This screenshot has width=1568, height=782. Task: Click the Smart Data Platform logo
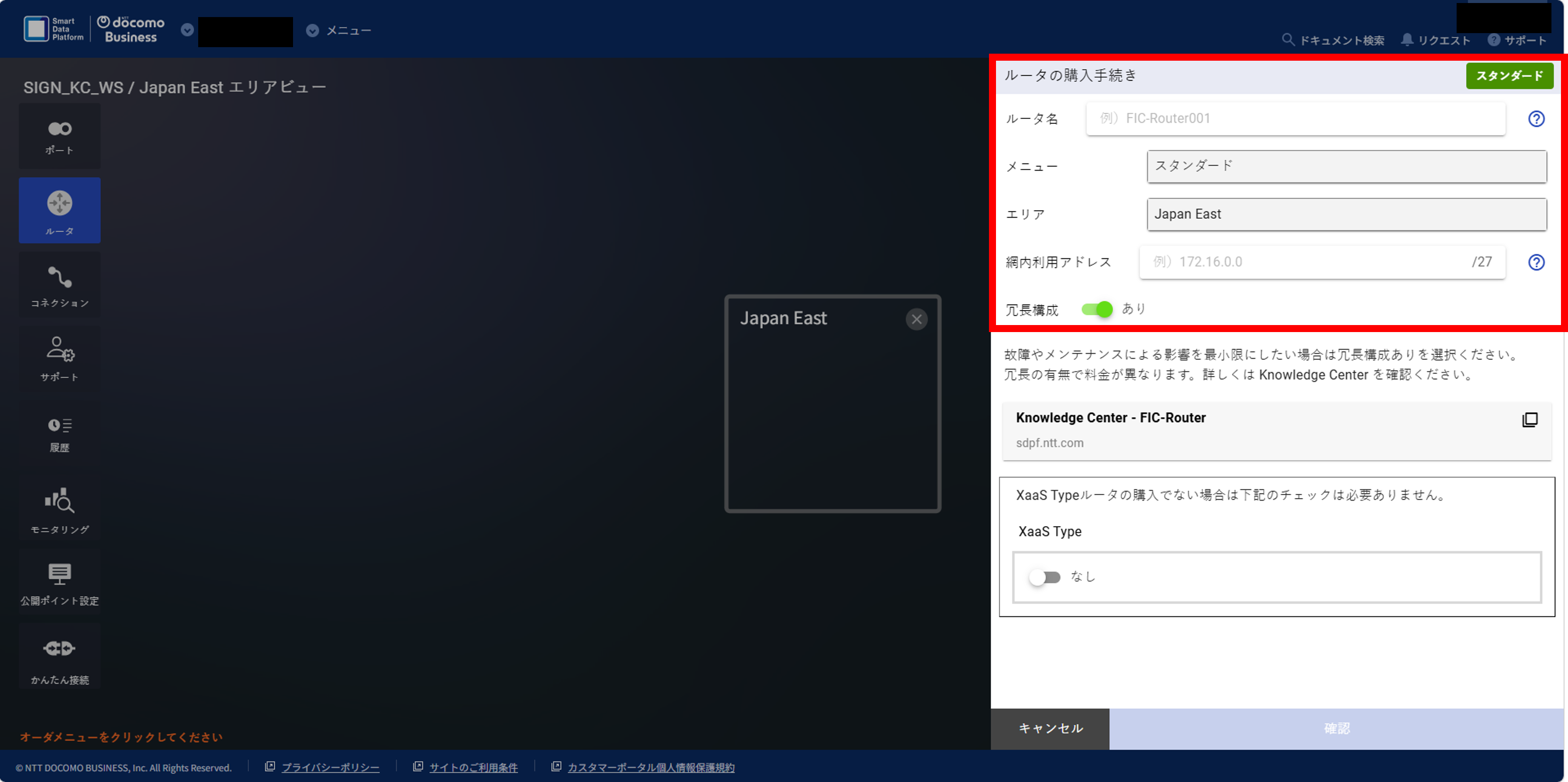[54, 29]
